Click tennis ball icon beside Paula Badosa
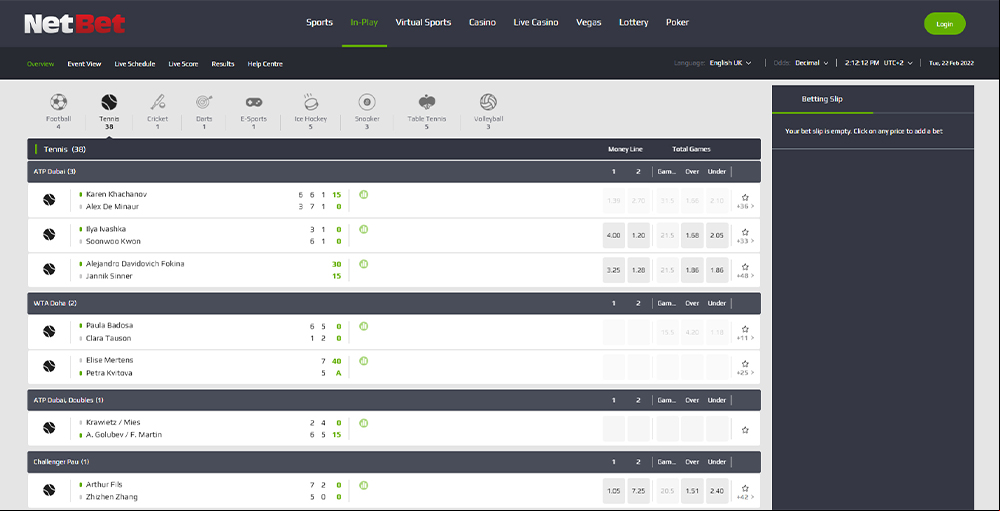The height and width of the screenshot is (511, 1000). (x=49, y=332)
